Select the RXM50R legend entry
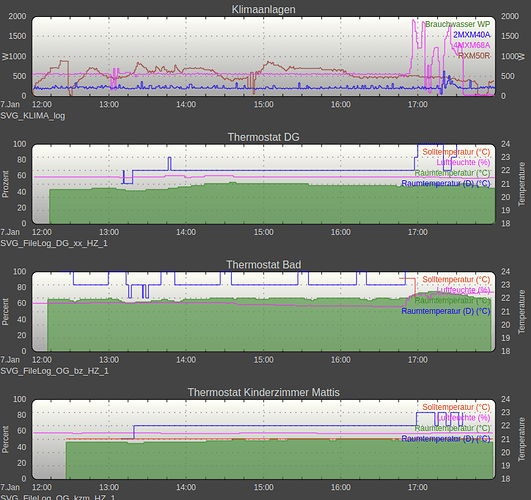Screen dimensions: 531x500 (474, 56)
